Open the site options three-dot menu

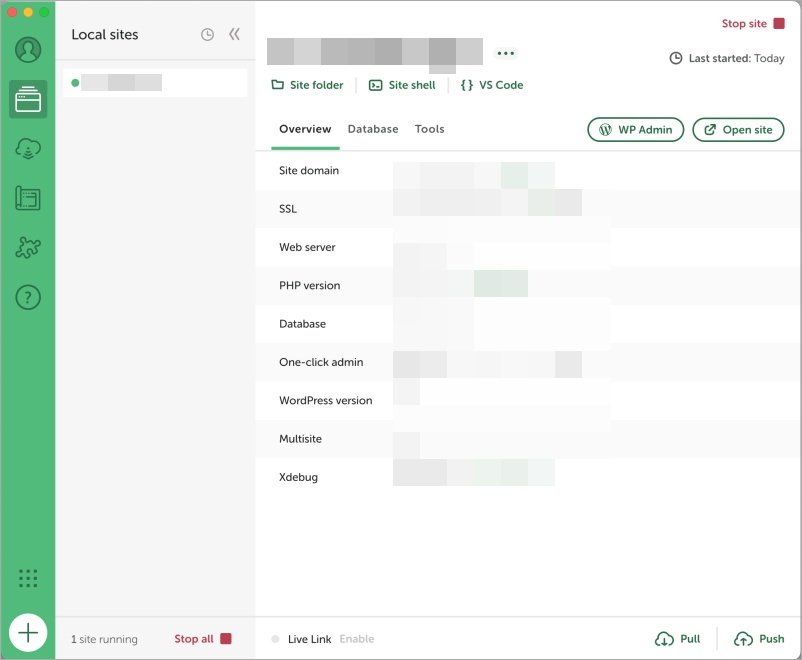coord(505,54)
